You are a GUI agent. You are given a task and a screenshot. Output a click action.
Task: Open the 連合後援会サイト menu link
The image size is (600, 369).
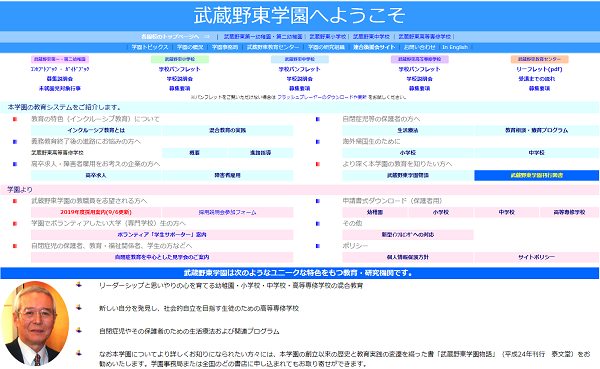(x=374, y=47)
